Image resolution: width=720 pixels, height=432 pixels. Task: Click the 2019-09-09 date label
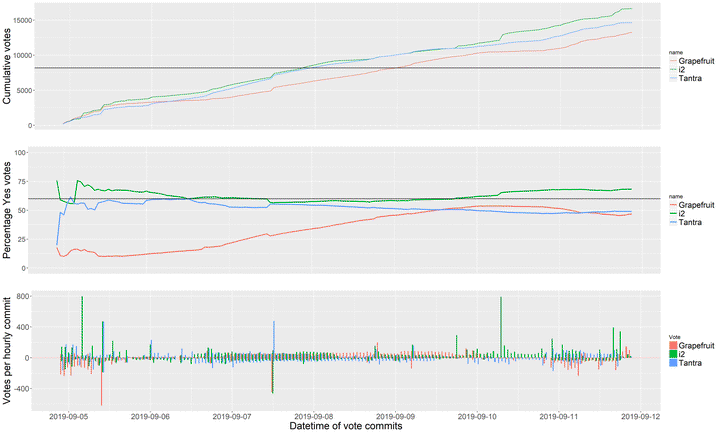[395, 416]
